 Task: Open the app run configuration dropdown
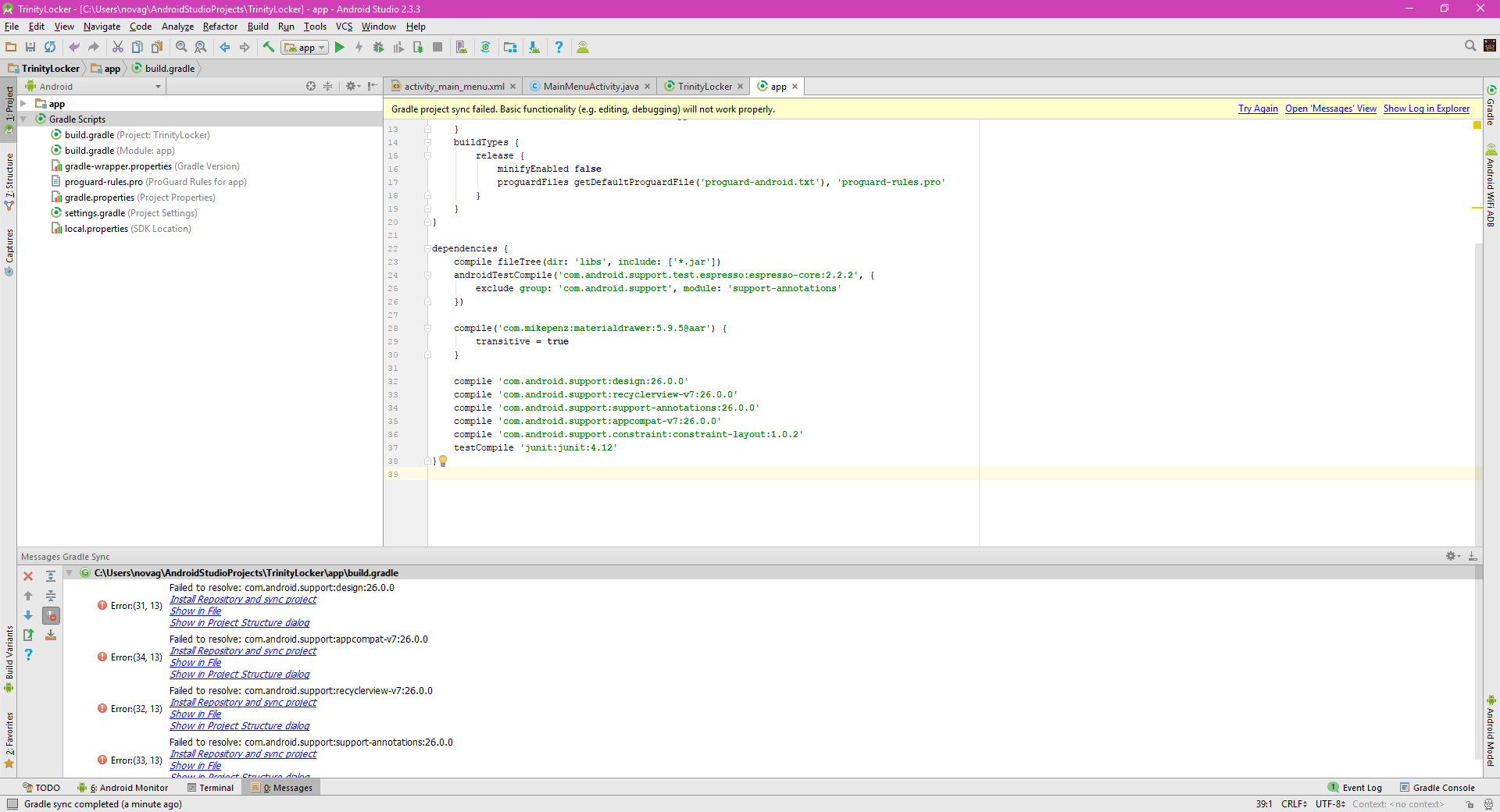(x=305, y=48)
